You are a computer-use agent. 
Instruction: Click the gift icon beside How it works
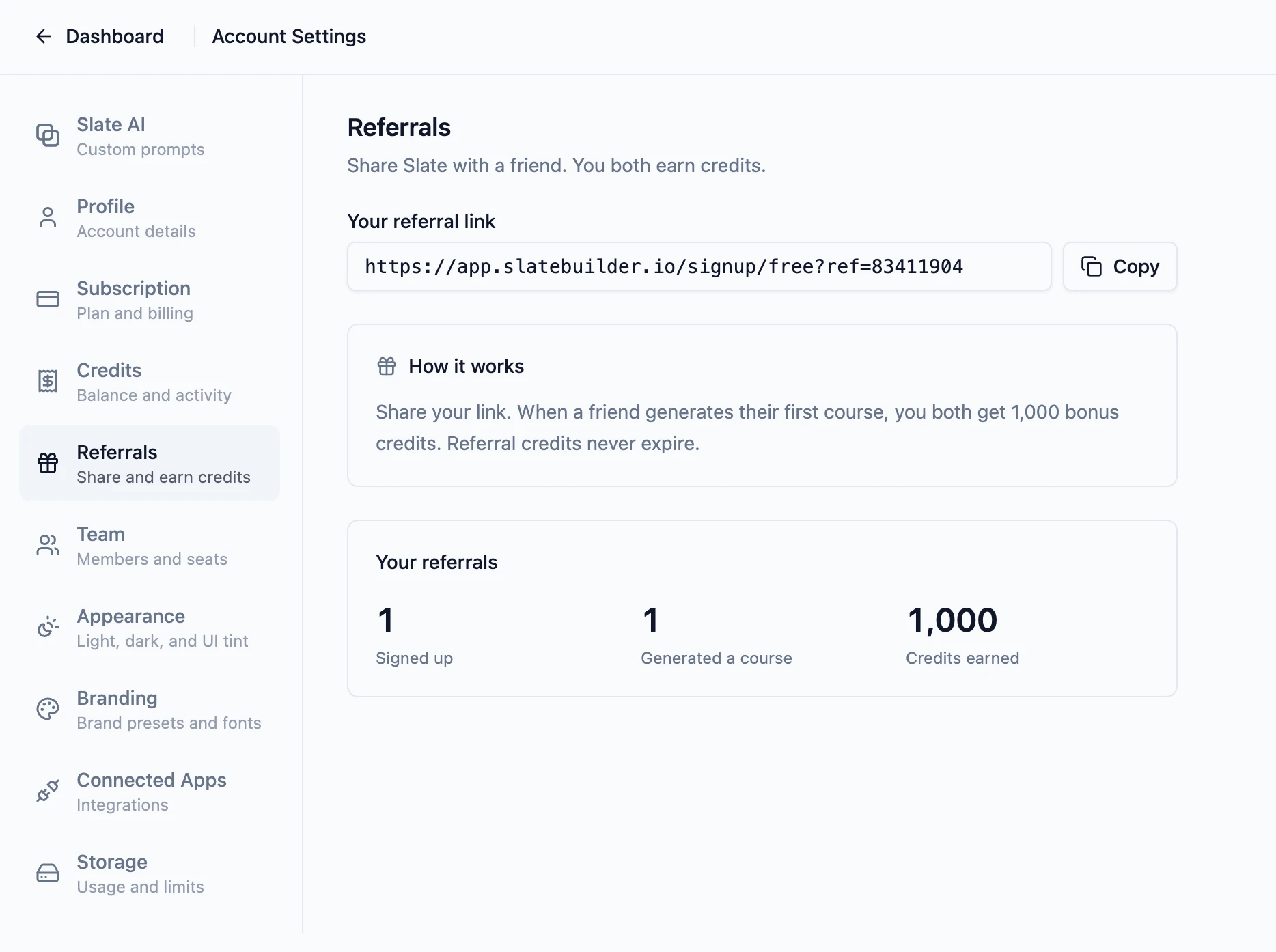pos(387,366)
